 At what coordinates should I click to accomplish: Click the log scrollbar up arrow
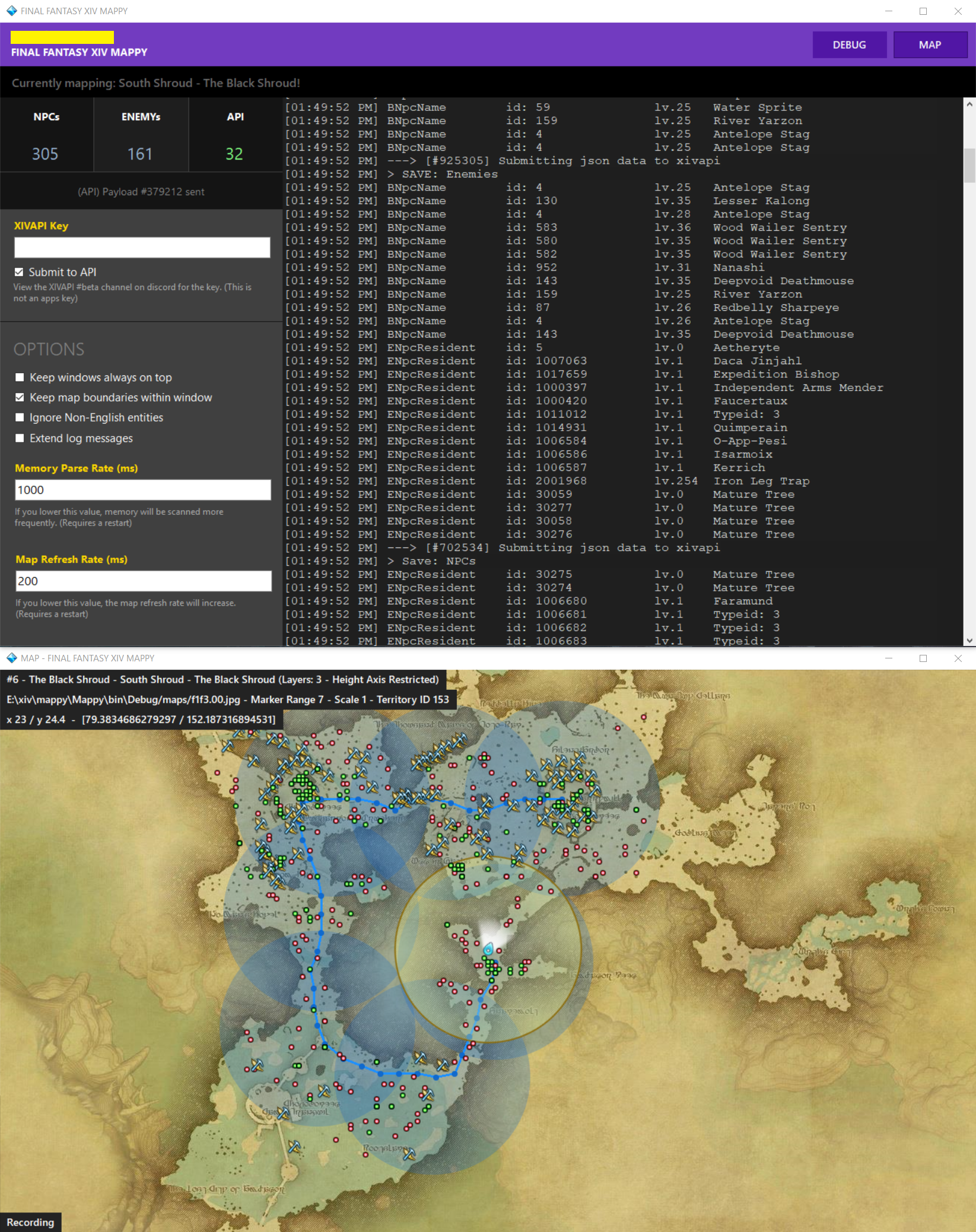pyautogui.click(x=969, y=104)
